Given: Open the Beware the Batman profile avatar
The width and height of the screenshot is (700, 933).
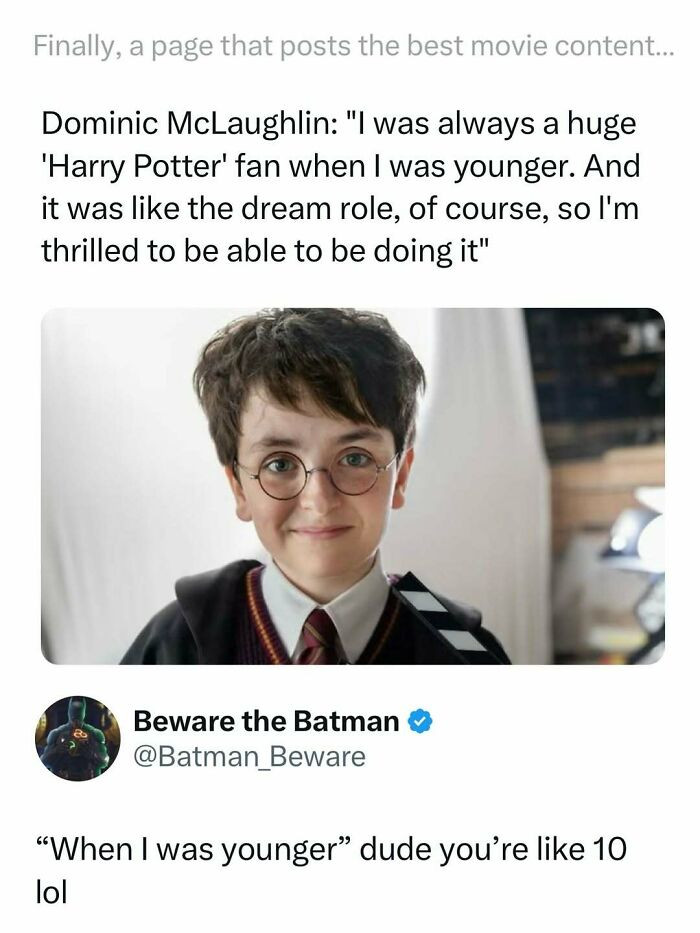Looking at the screenshot, I should (x=78, y=738).
